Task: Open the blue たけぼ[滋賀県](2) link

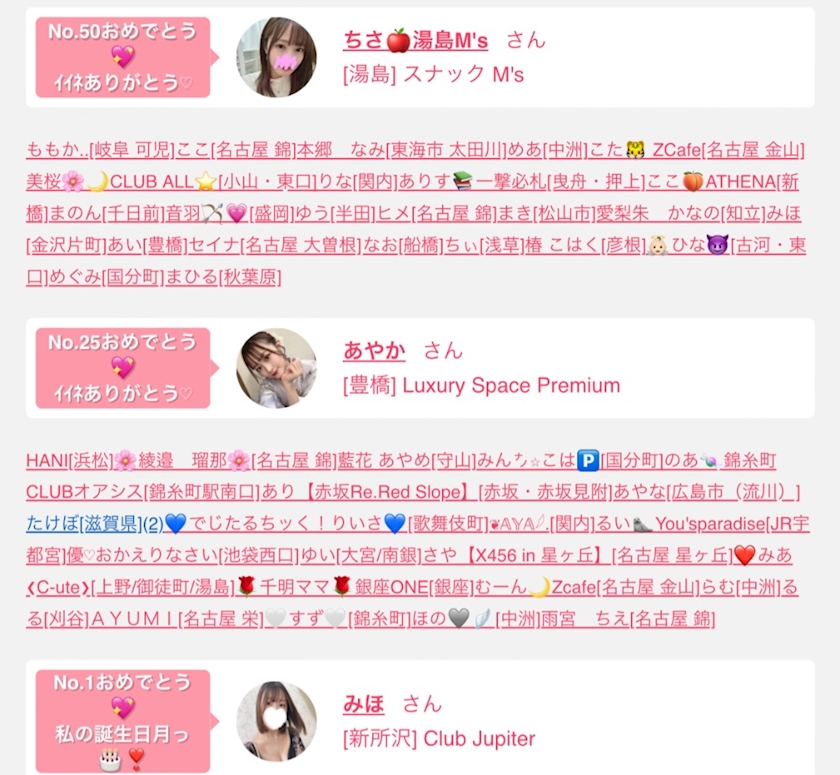Action: pyautogui.click(x=95, y=523)
